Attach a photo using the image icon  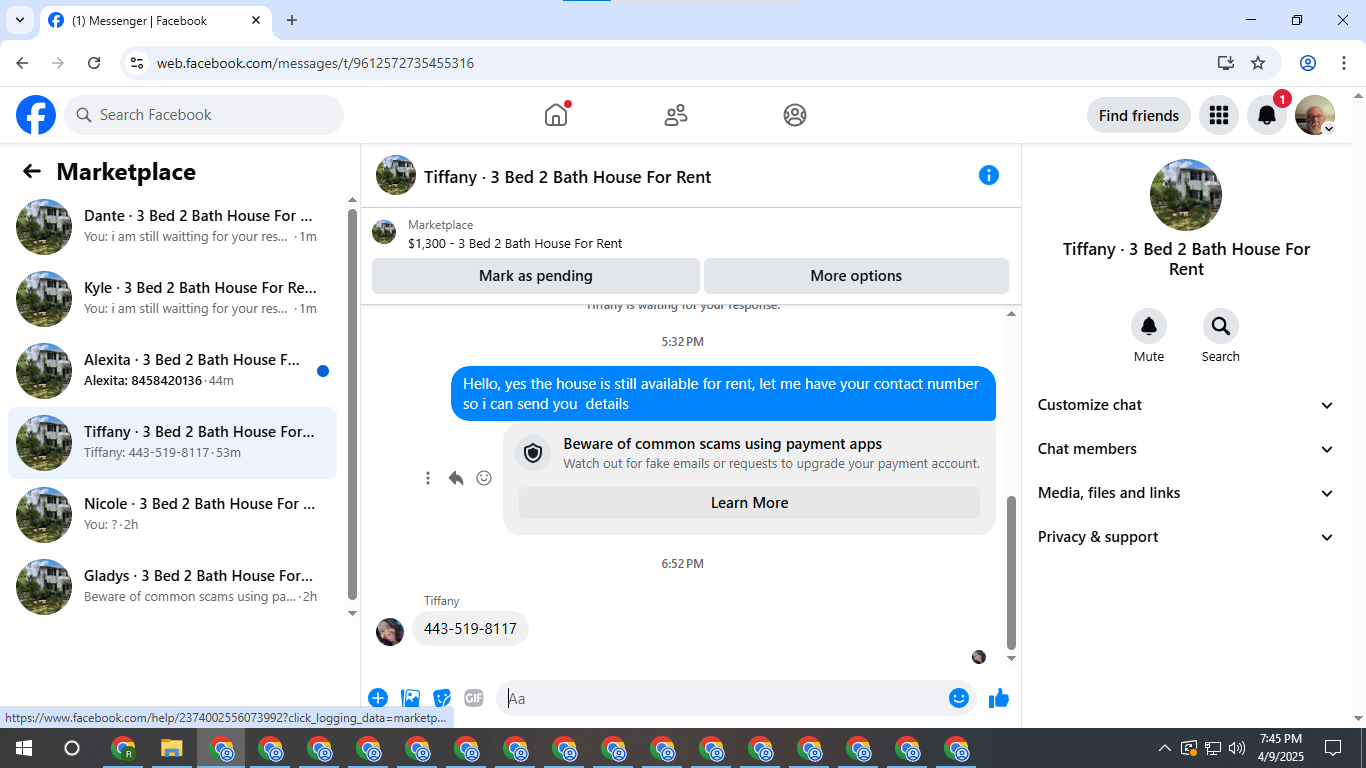point(410,698)
